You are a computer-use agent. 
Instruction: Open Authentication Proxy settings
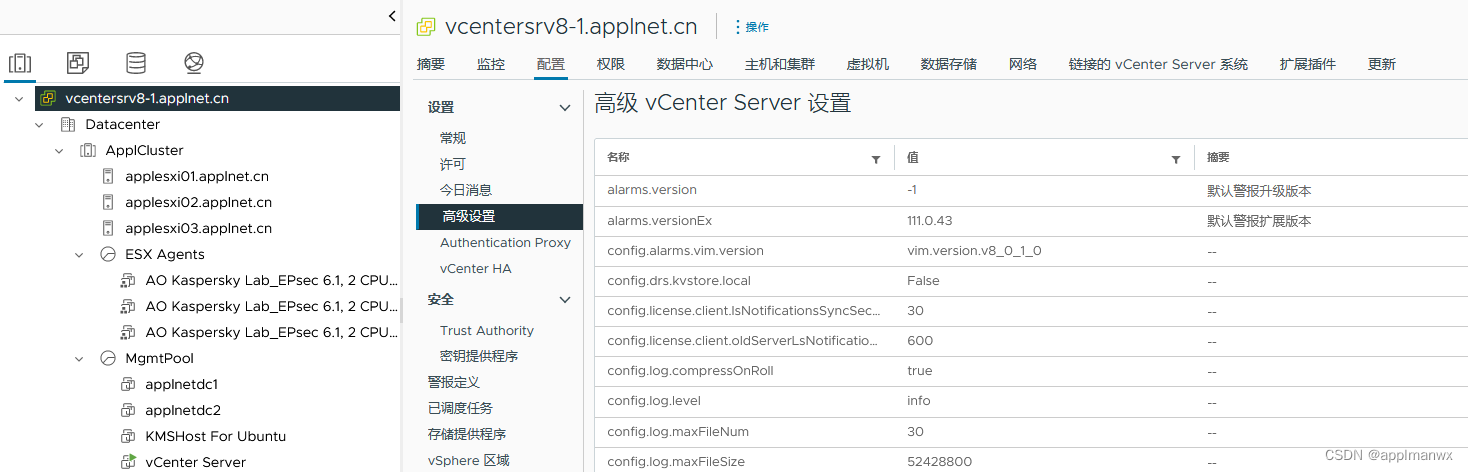click(x=505, y=242)
